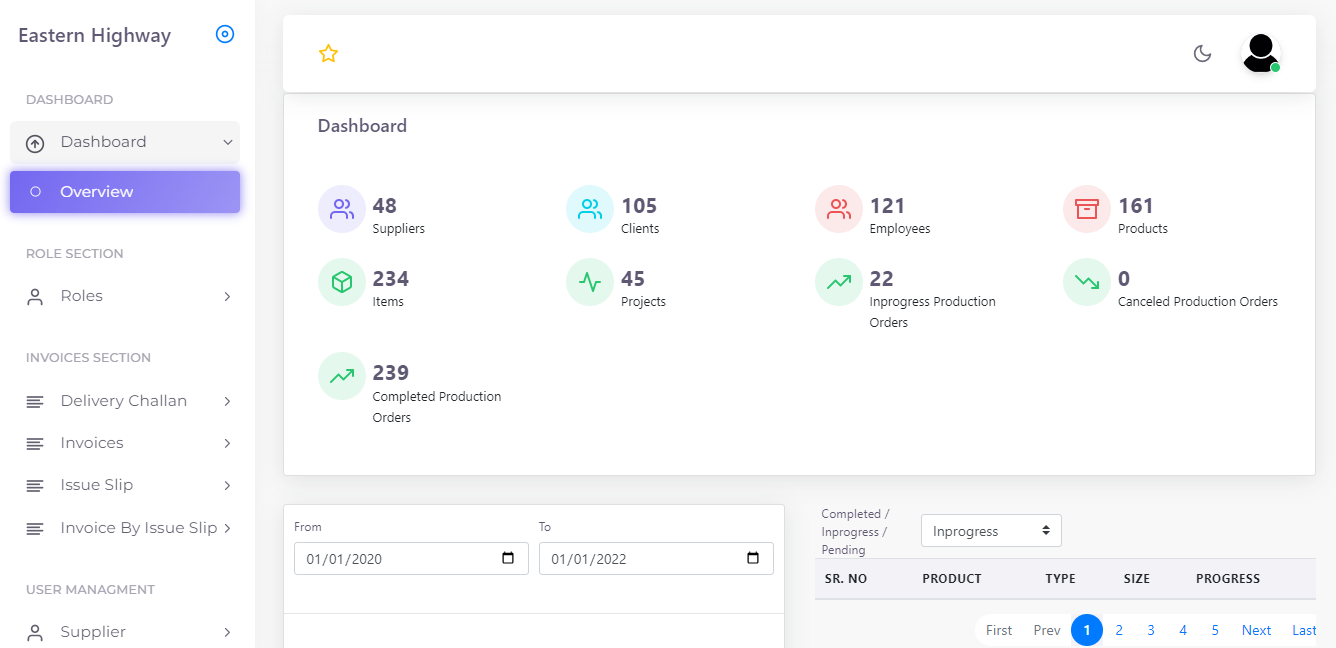Open the Invoices sidebar menu item
Screen dimensions: 1336x648
tap(125, 443)
